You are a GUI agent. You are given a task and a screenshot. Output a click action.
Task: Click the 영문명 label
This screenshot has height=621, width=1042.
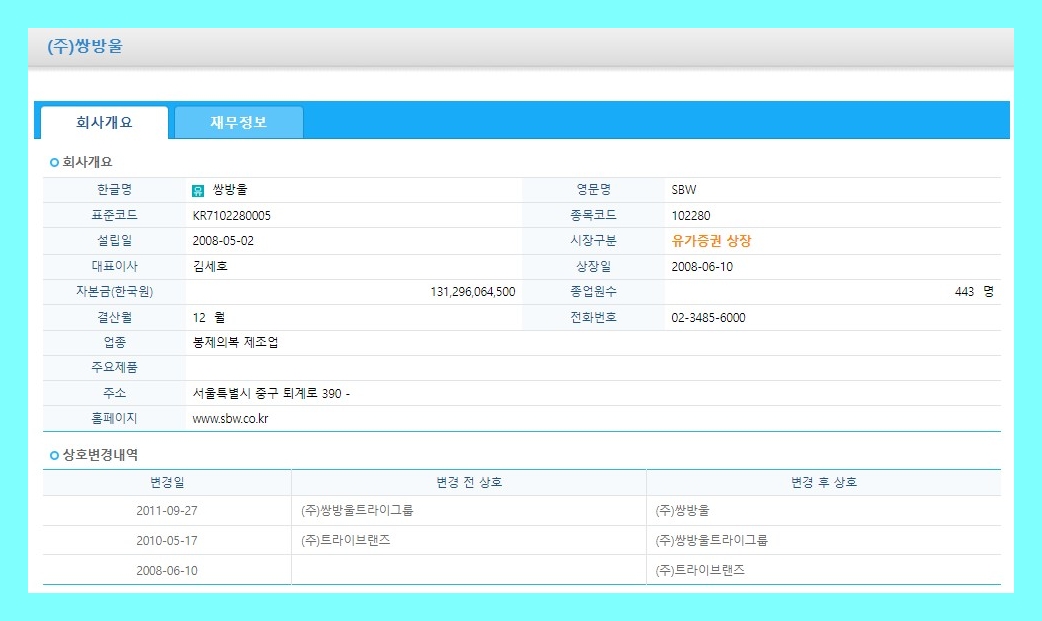coord(593,189)
